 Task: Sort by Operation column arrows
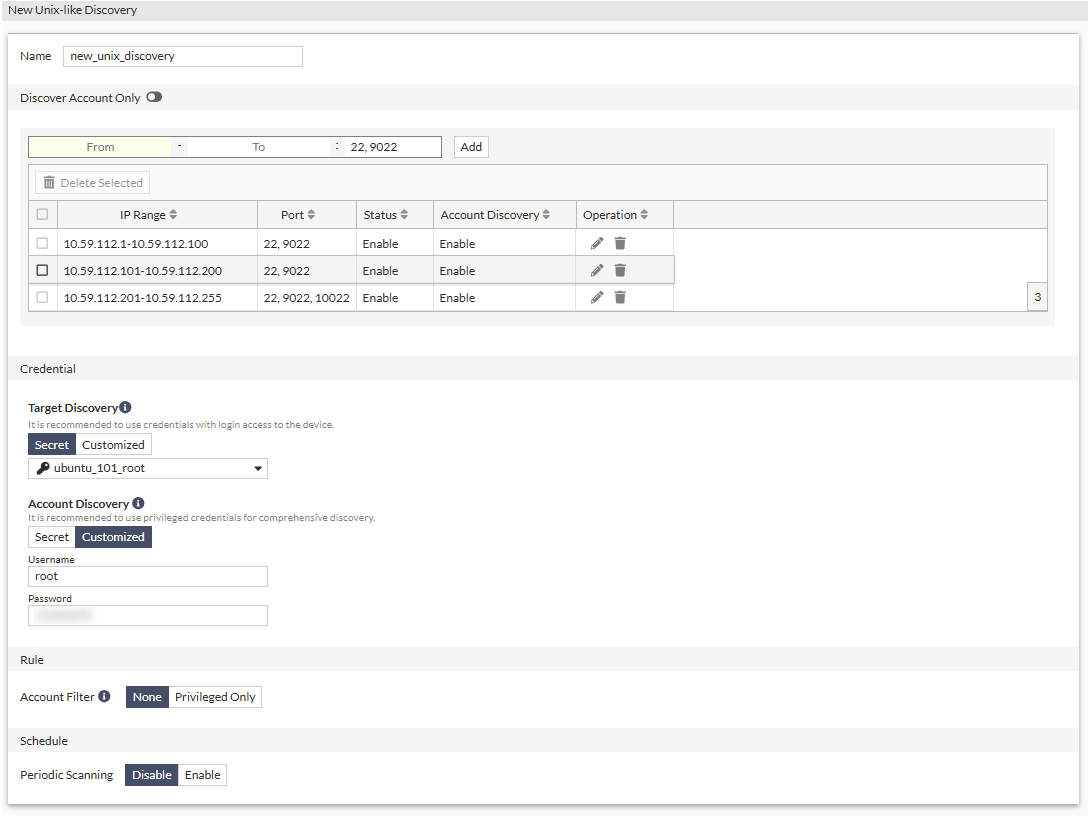coord(645,215)
